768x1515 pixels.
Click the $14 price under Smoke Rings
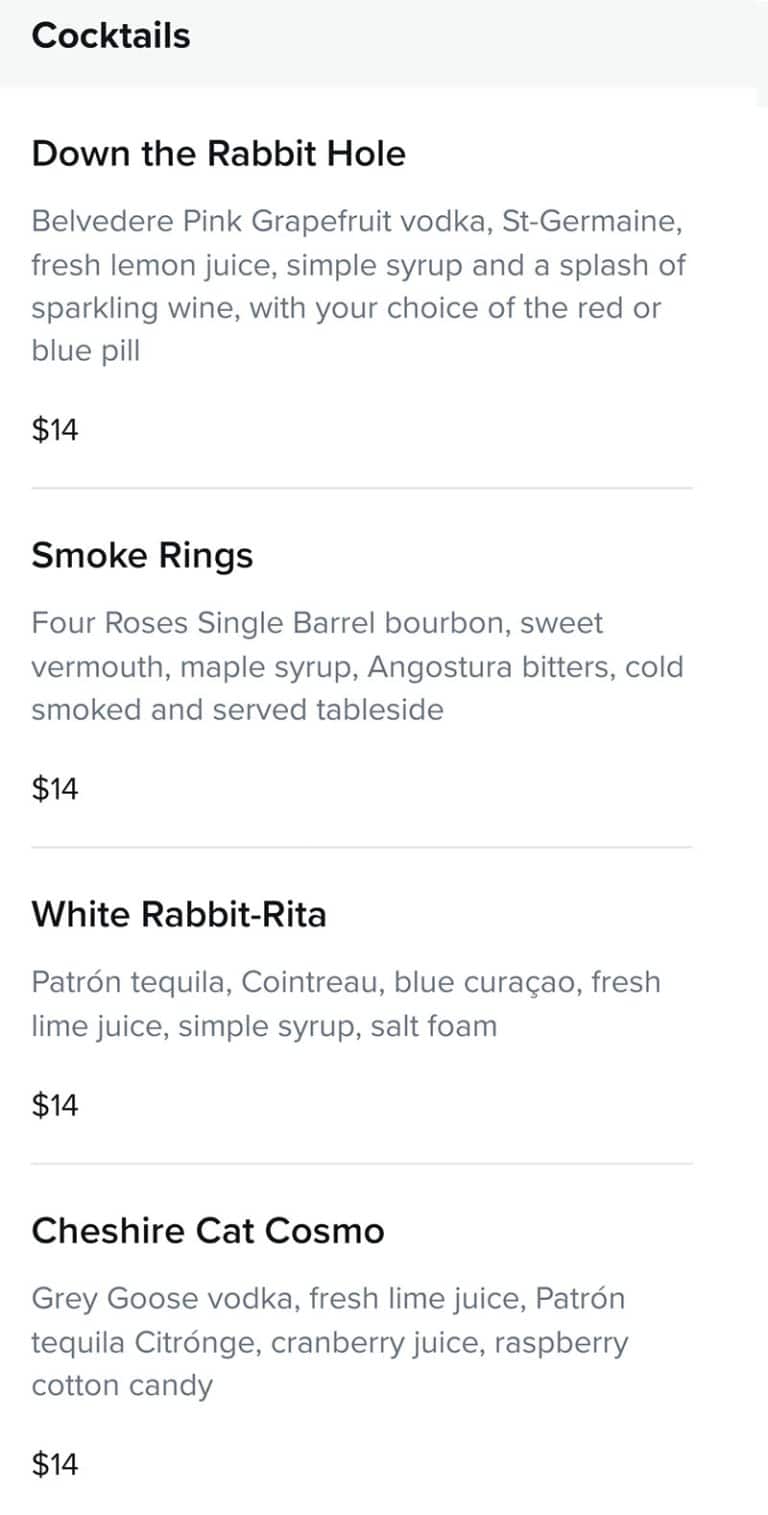coord(55,790)
